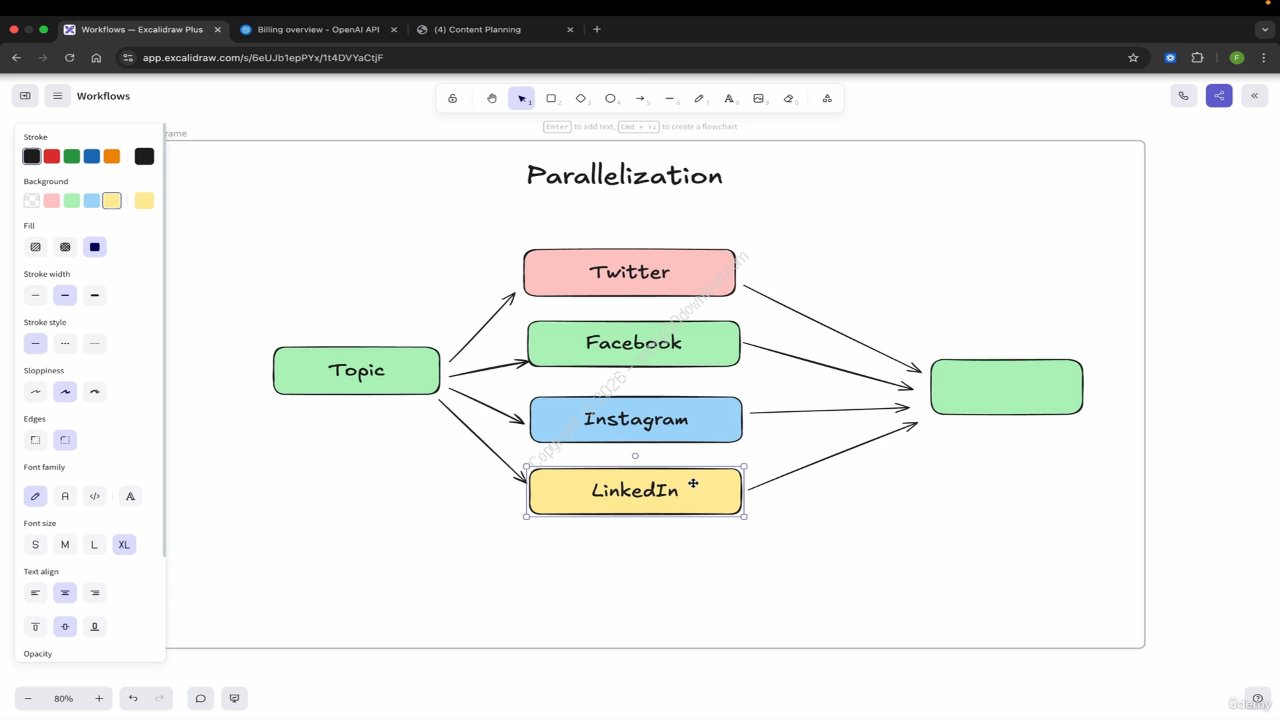Select the Eraser tool
Viewport: 1280px width, 720px height.
789,98
